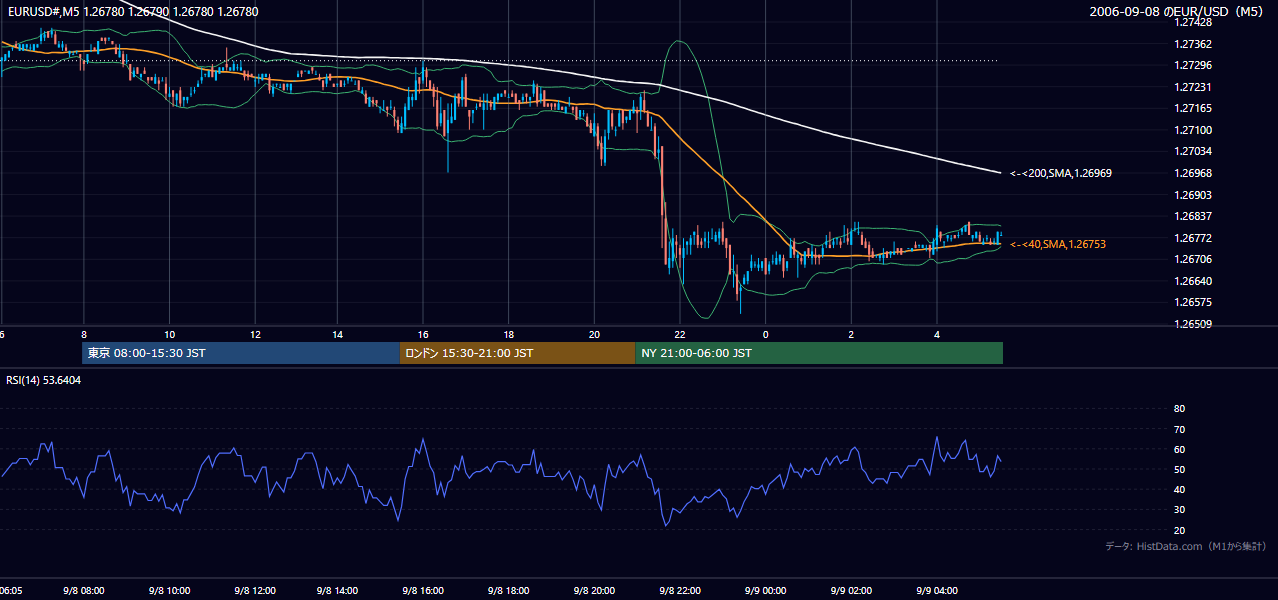Click price axis value 1.27100

(x=1193, y=130)
